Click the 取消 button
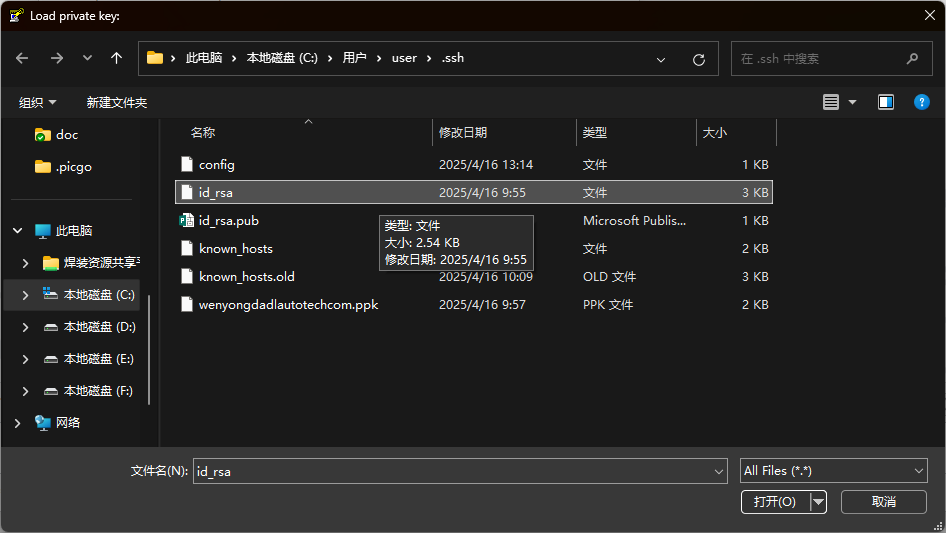The height and width of the screenshot is (533, 946). [883, 502]
